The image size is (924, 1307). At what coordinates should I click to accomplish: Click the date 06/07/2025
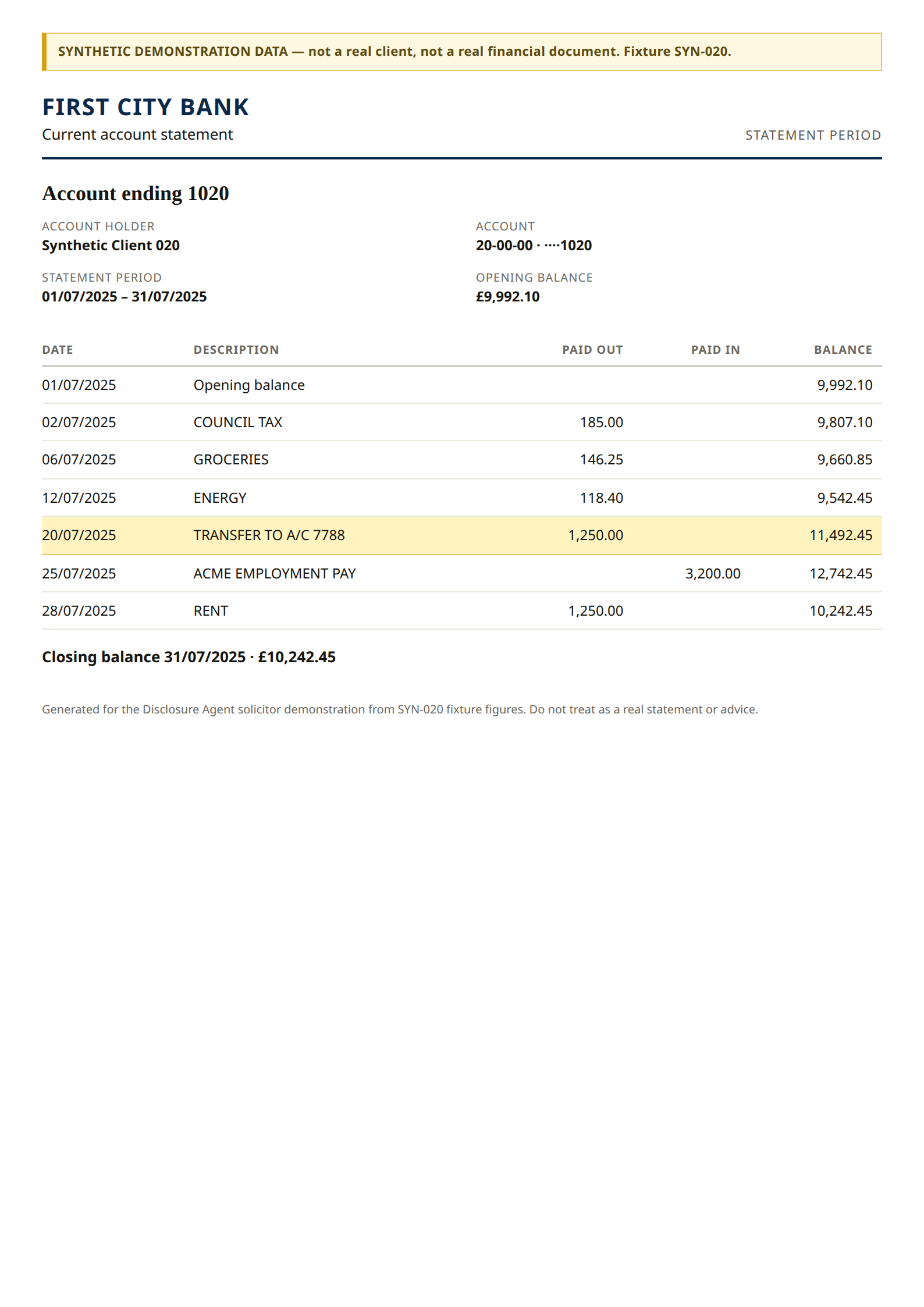point(79,460)
